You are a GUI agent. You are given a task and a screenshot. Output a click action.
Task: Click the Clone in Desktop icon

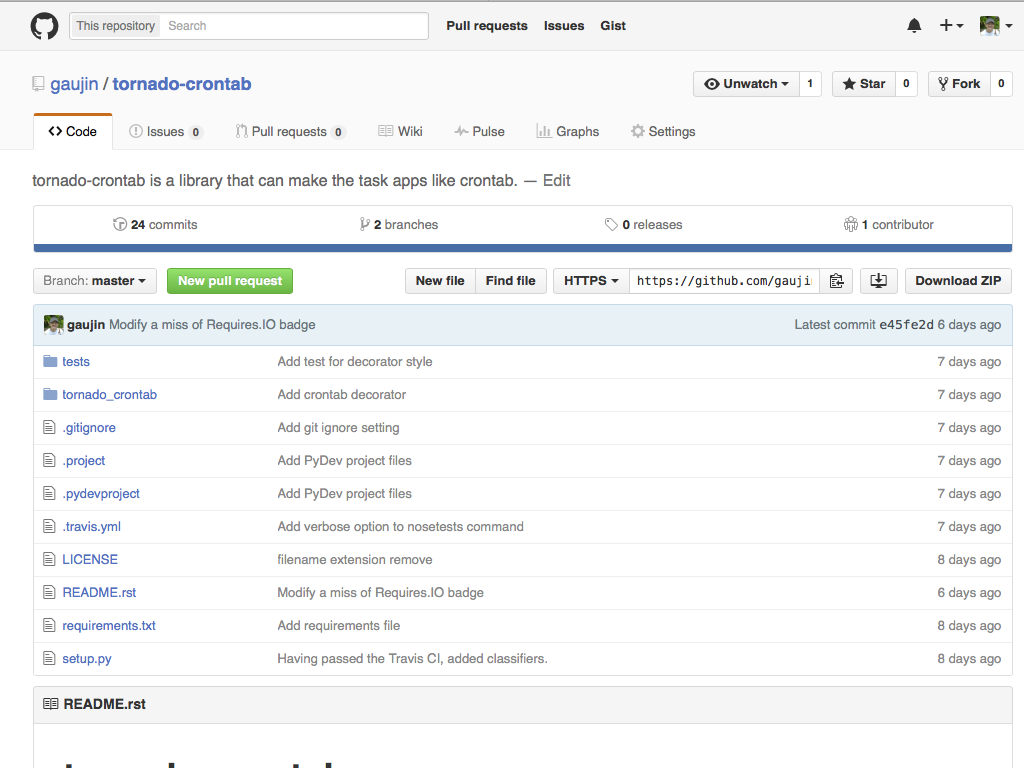tap(878, 281)
